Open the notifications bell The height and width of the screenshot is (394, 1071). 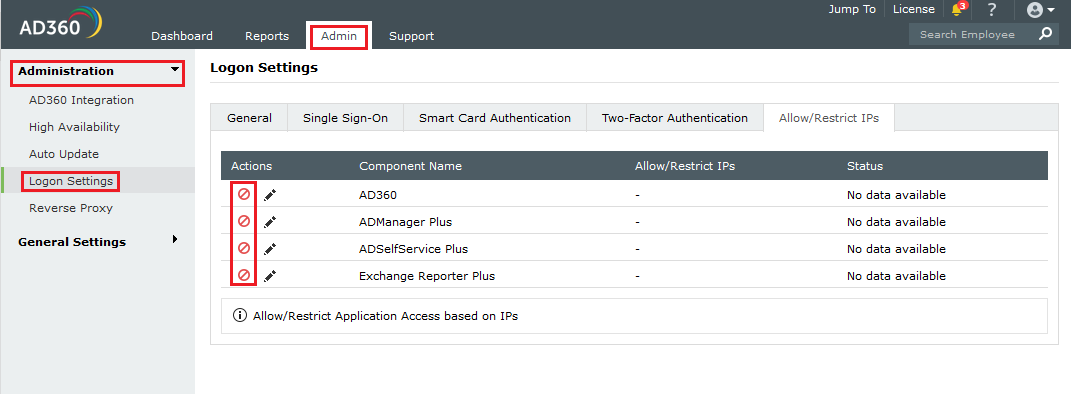coord(958,10)
